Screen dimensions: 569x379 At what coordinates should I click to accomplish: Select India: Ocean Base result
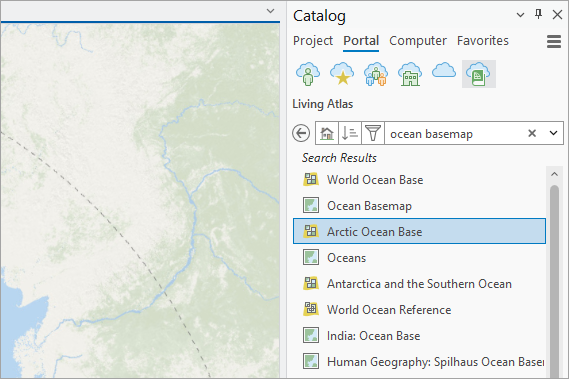419,335
